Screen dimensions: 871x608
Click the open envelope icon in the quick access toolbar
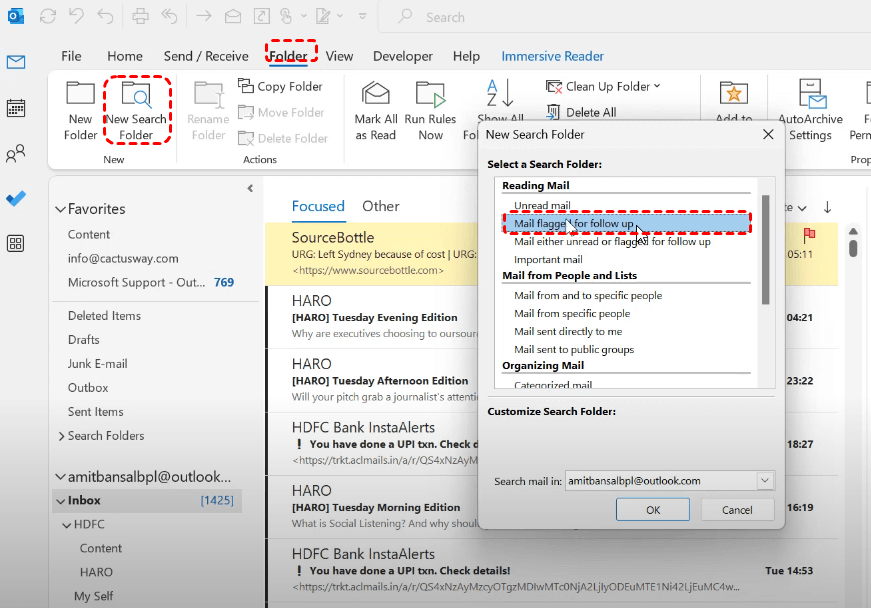[233, 17]
